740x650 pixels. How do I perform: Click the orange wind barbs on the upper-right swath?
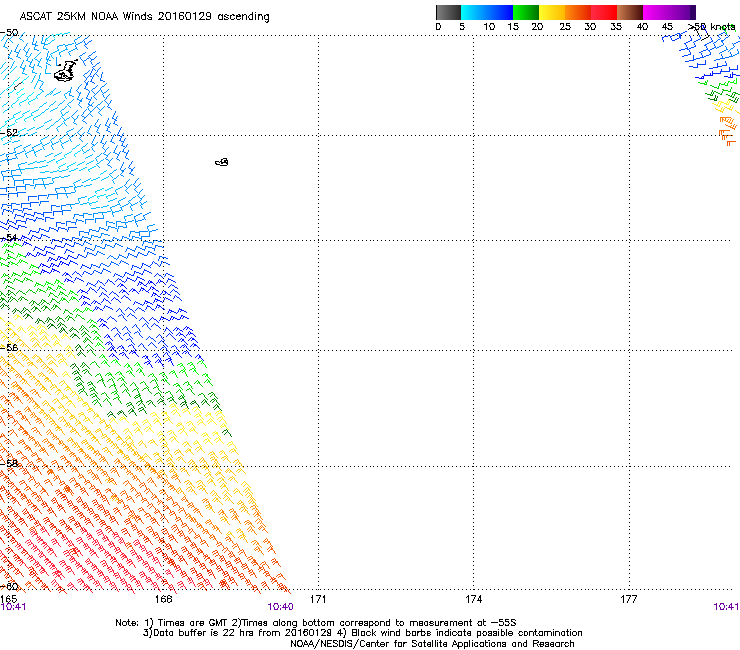[727, 131]
